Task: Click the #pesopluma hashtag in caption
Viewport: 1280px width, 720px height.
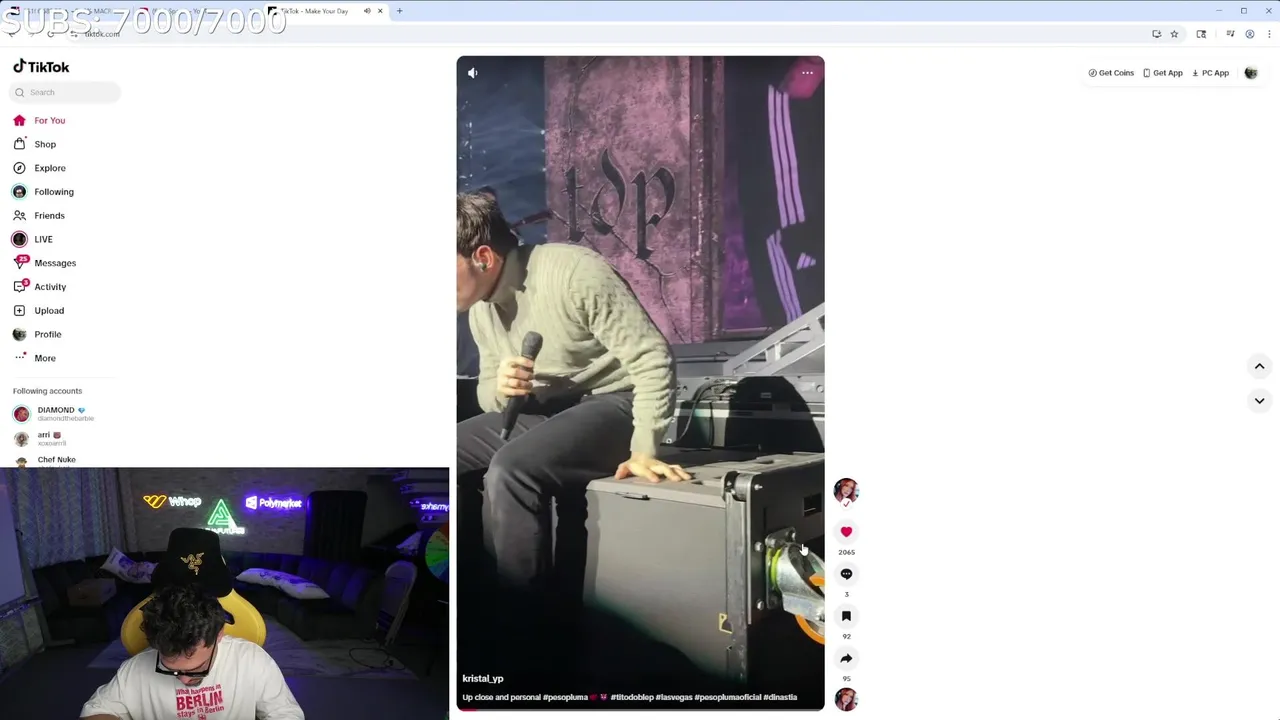Action: coord(565,697)
